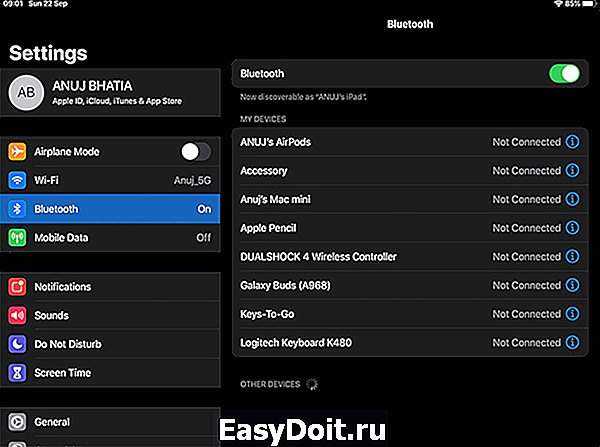
Task: Tap the battery indicator in status bar
Action: click(x=590, y=4)
